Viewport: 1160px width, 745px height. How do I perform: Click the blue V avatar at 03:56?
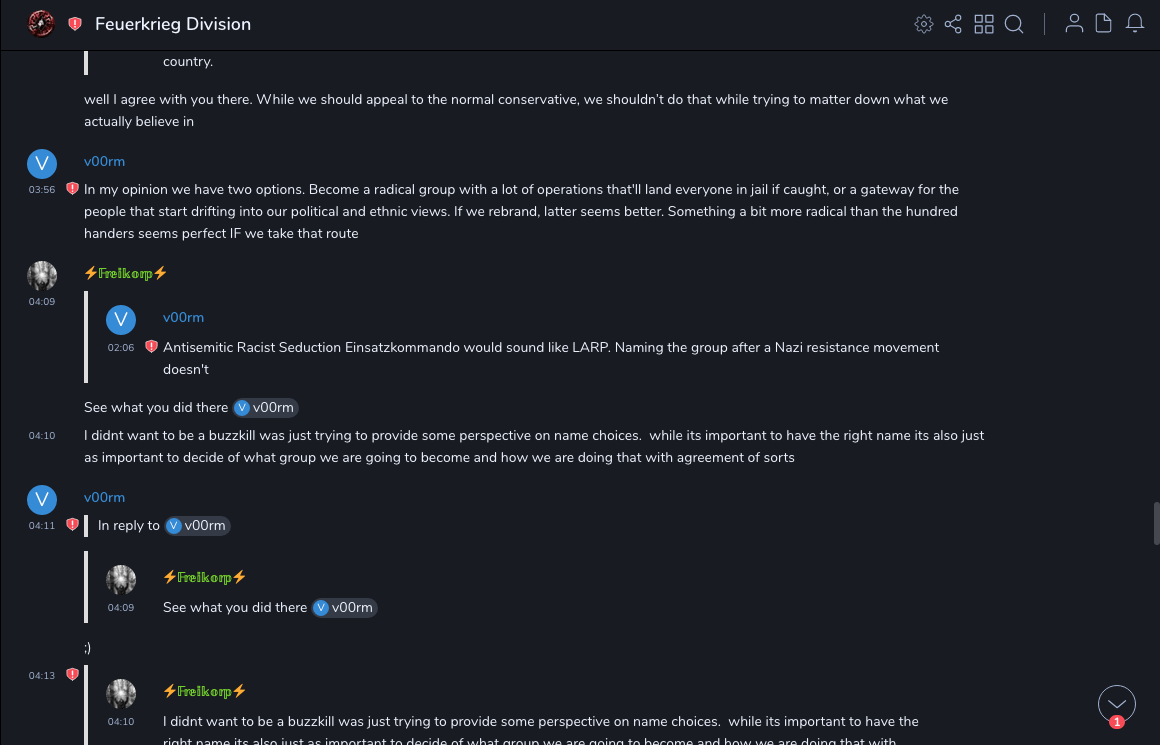point(42,164)
